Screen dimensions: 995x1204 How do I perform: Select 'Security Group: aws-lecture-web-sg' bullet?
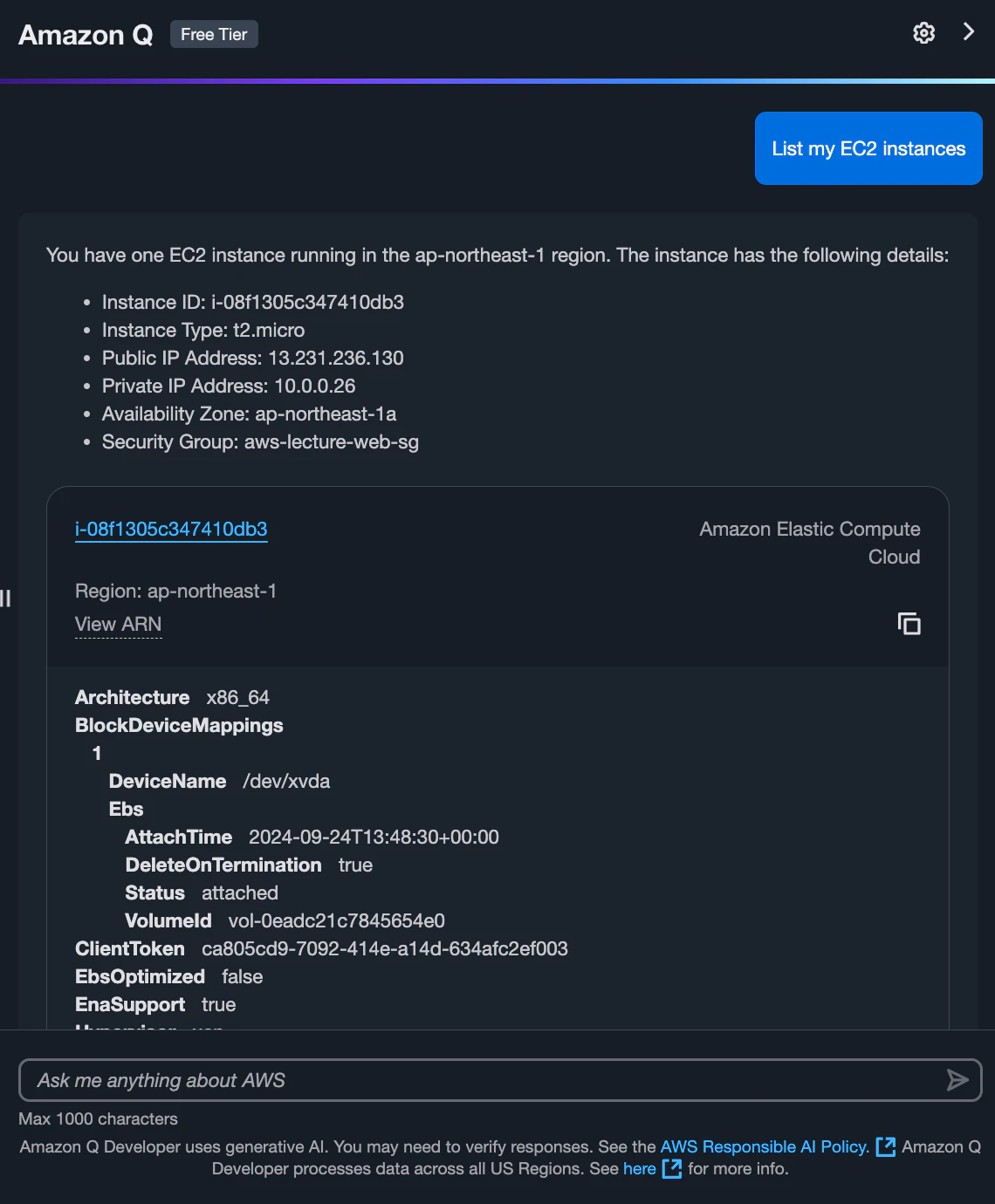pyautogui.click(x=260, y=442)
